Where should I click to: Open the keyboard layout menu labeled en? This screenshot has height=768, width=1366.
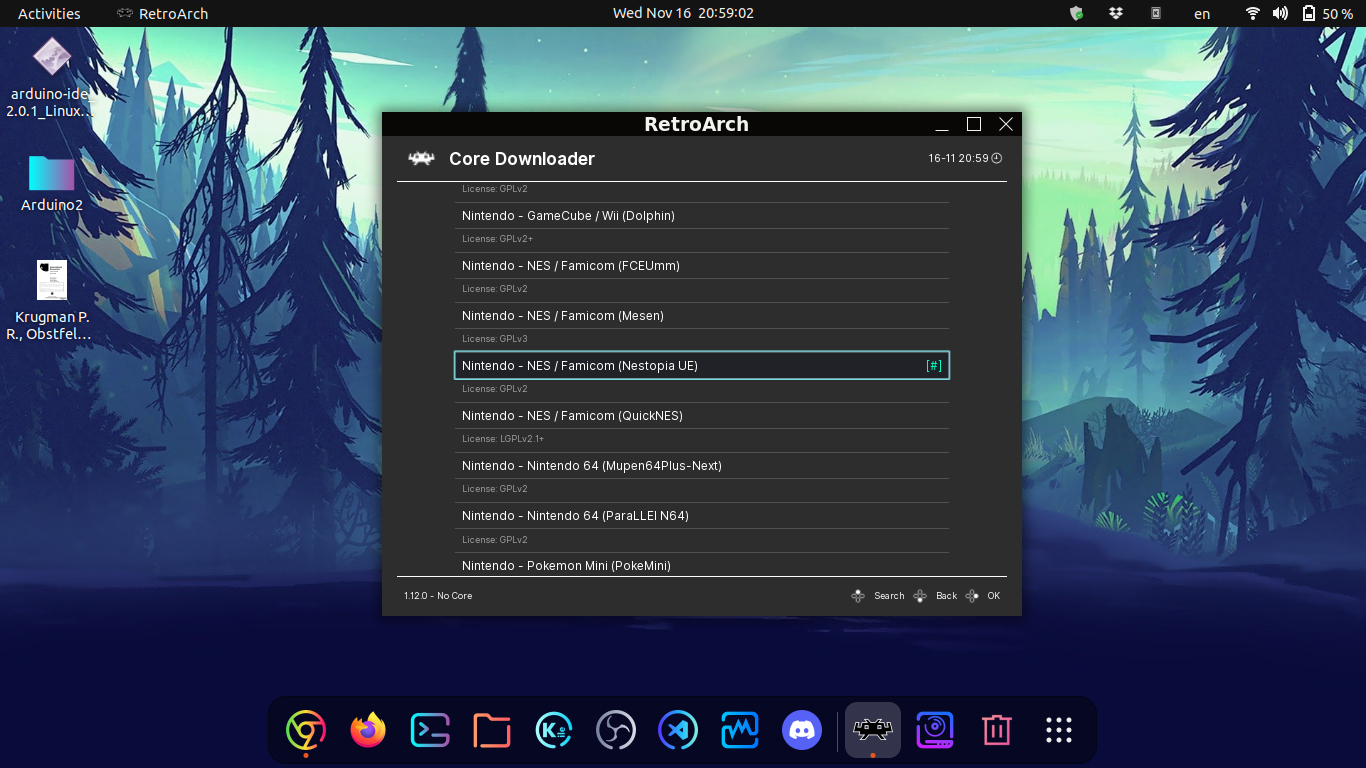pyautogui.click(x=1201, y=13)
